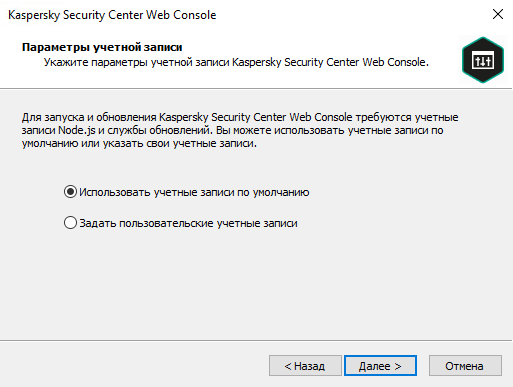
Task: Cancel setup with the "Отмена" button
Action: point(465,366)
